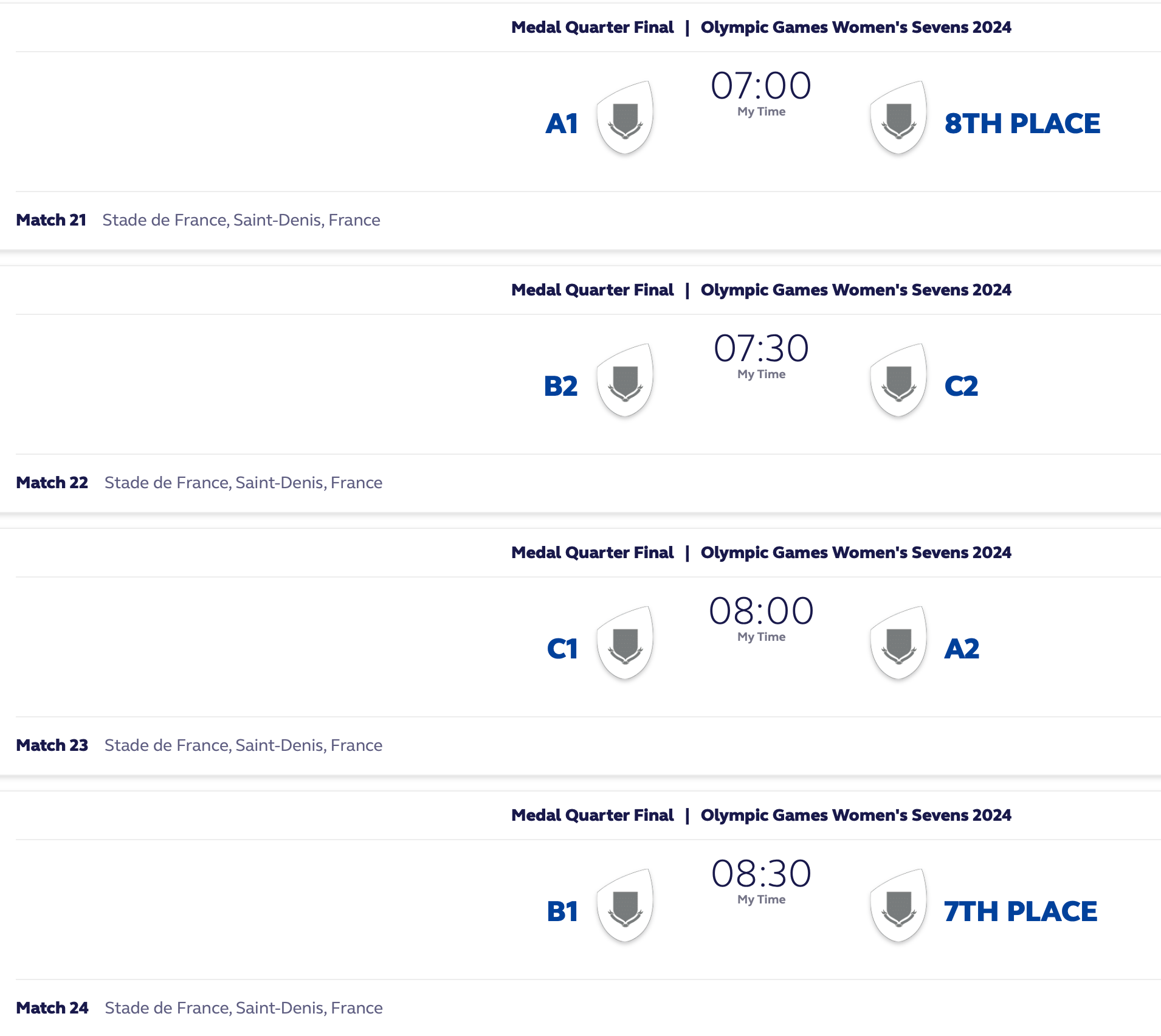Click the B1 team shield icon
Image resolution: width=1161 pixels, height=1036 pixels.
(x=625, y=905)
